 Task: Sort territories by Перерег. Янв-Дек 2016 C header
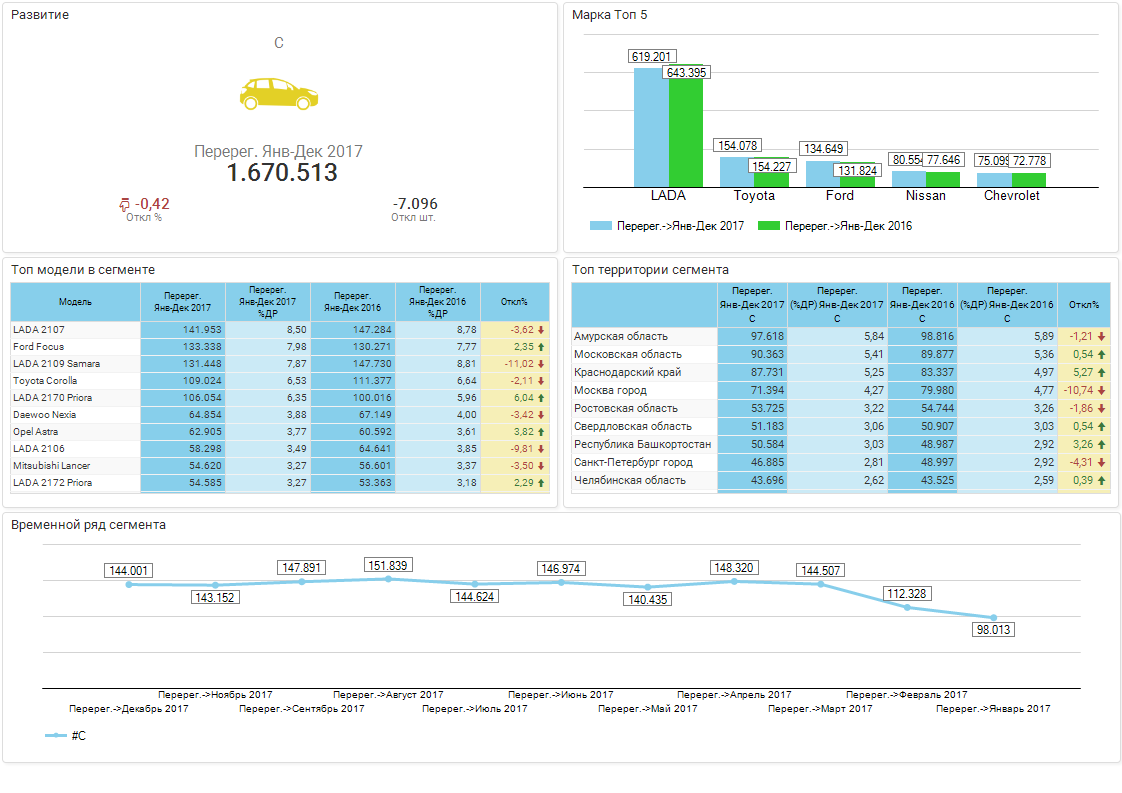click(922, 305)
